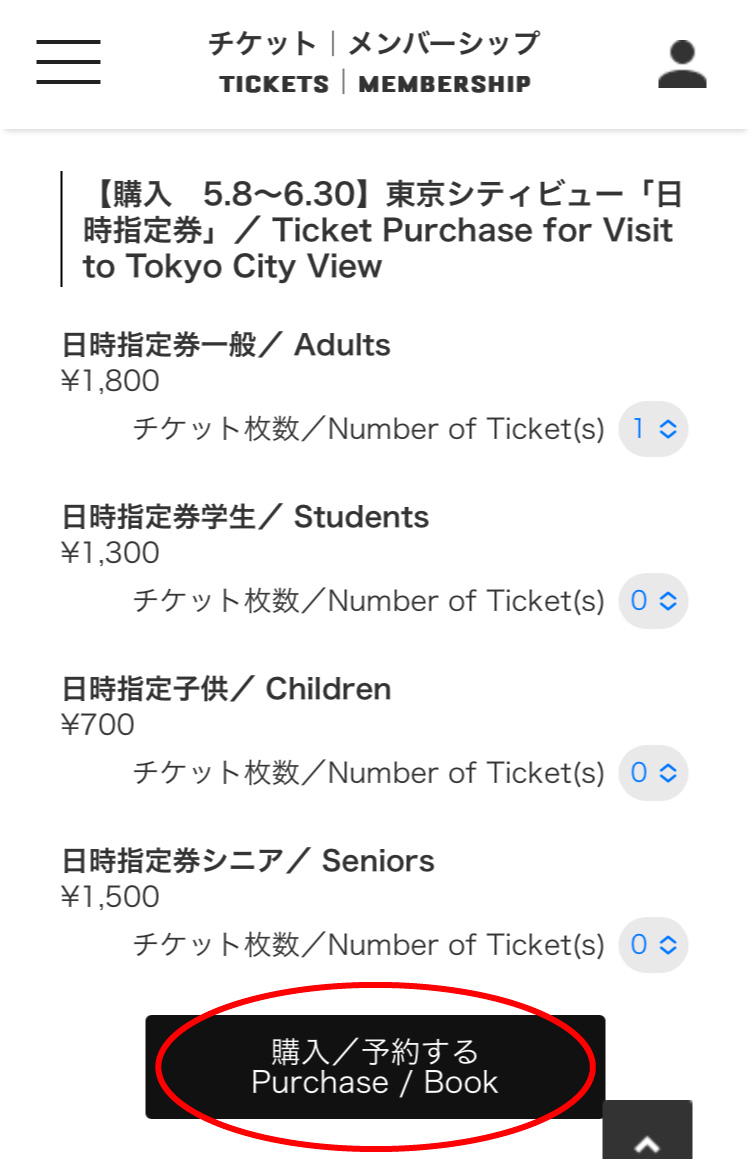Click the MEMBERSHIP logo text in header
751x1159 pixels.
point(445,84)
